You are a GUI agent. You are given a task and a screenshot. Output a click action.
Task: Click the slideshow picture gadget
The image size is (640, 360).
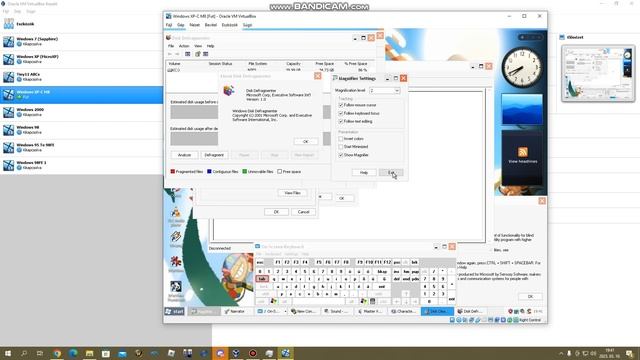pyautogui.click(x=522, y=109)
